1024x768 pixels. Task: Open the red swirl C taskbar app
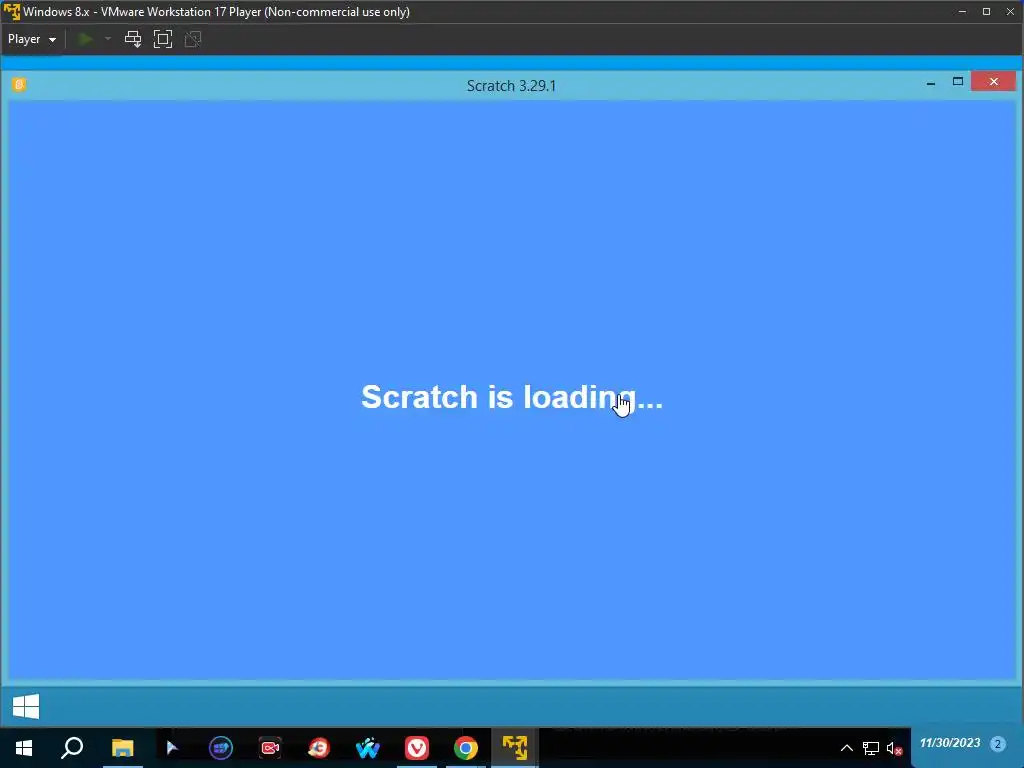[x=319, y=748]
